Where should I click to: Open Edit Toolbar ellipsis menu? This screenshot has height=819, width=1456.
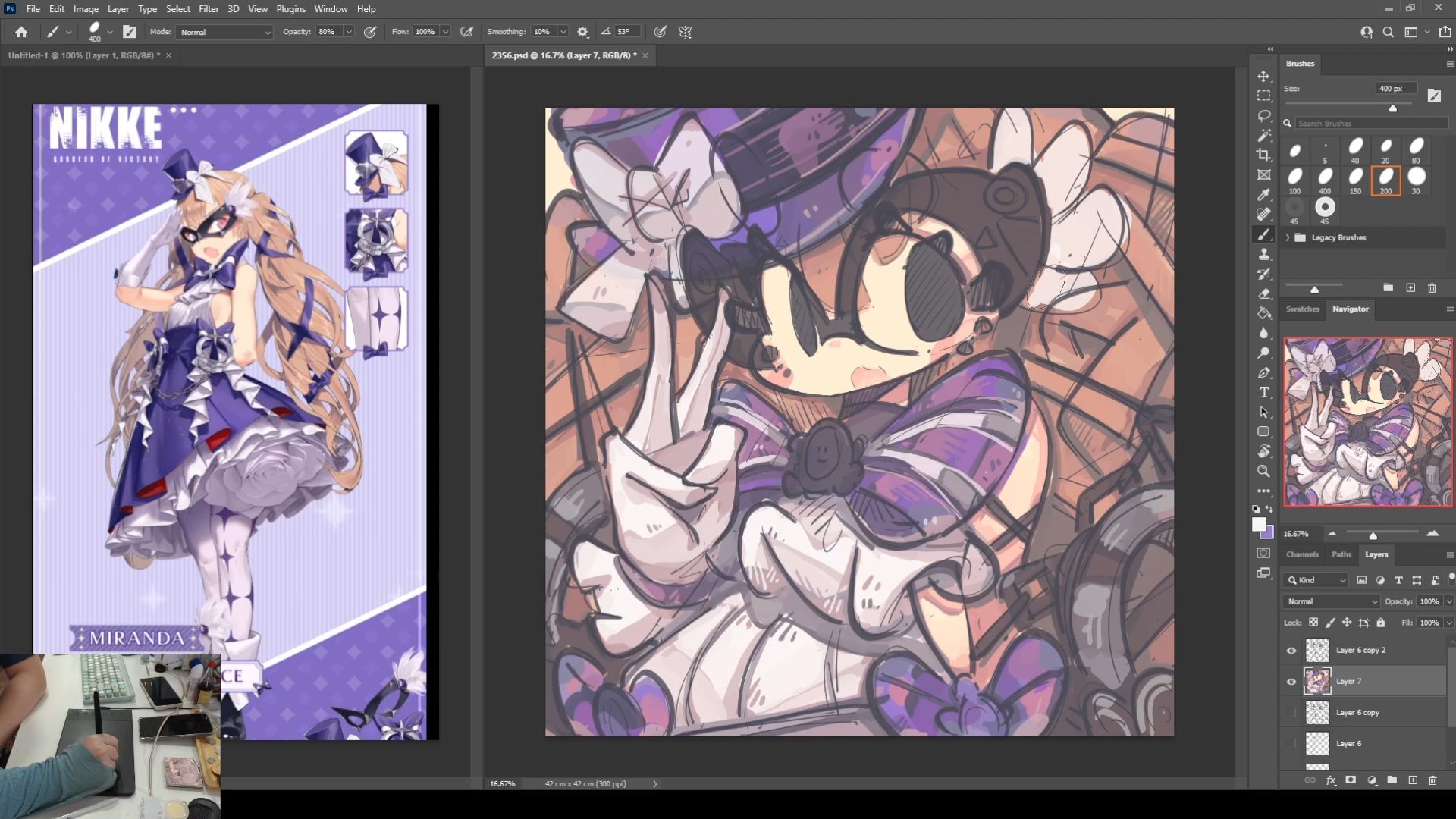(1263, 491)
